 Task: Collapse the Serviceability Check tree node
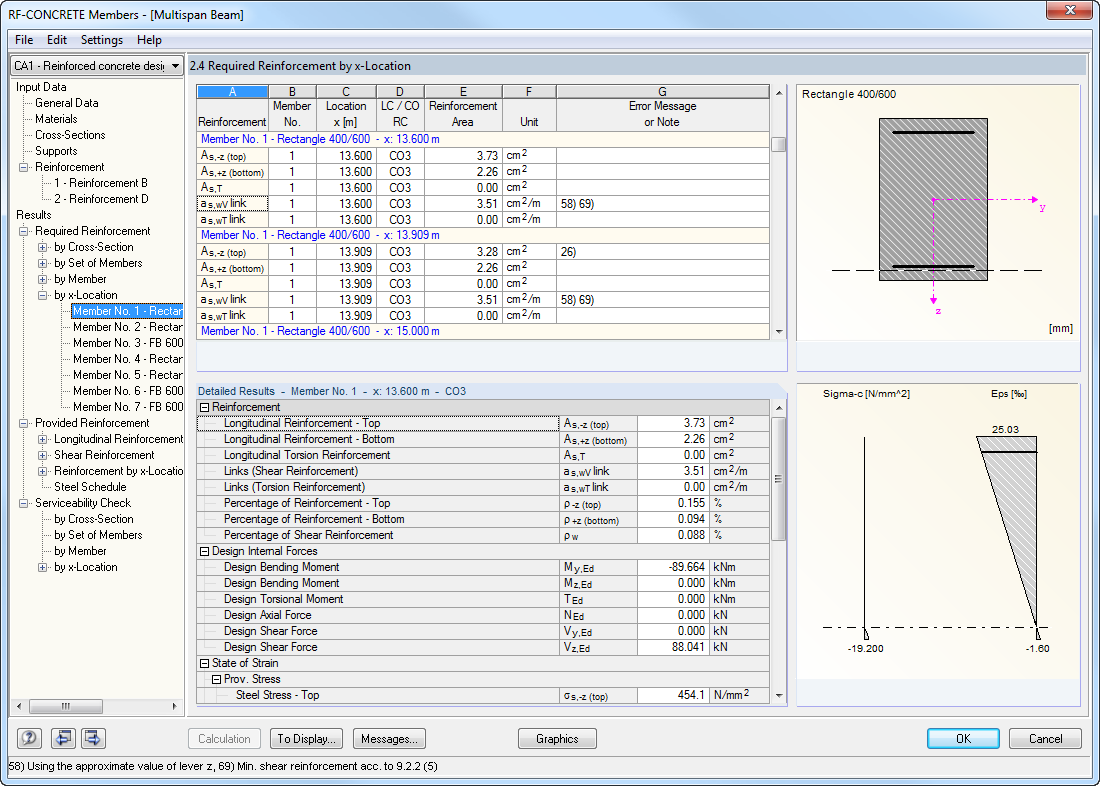[x=24, y=503]
